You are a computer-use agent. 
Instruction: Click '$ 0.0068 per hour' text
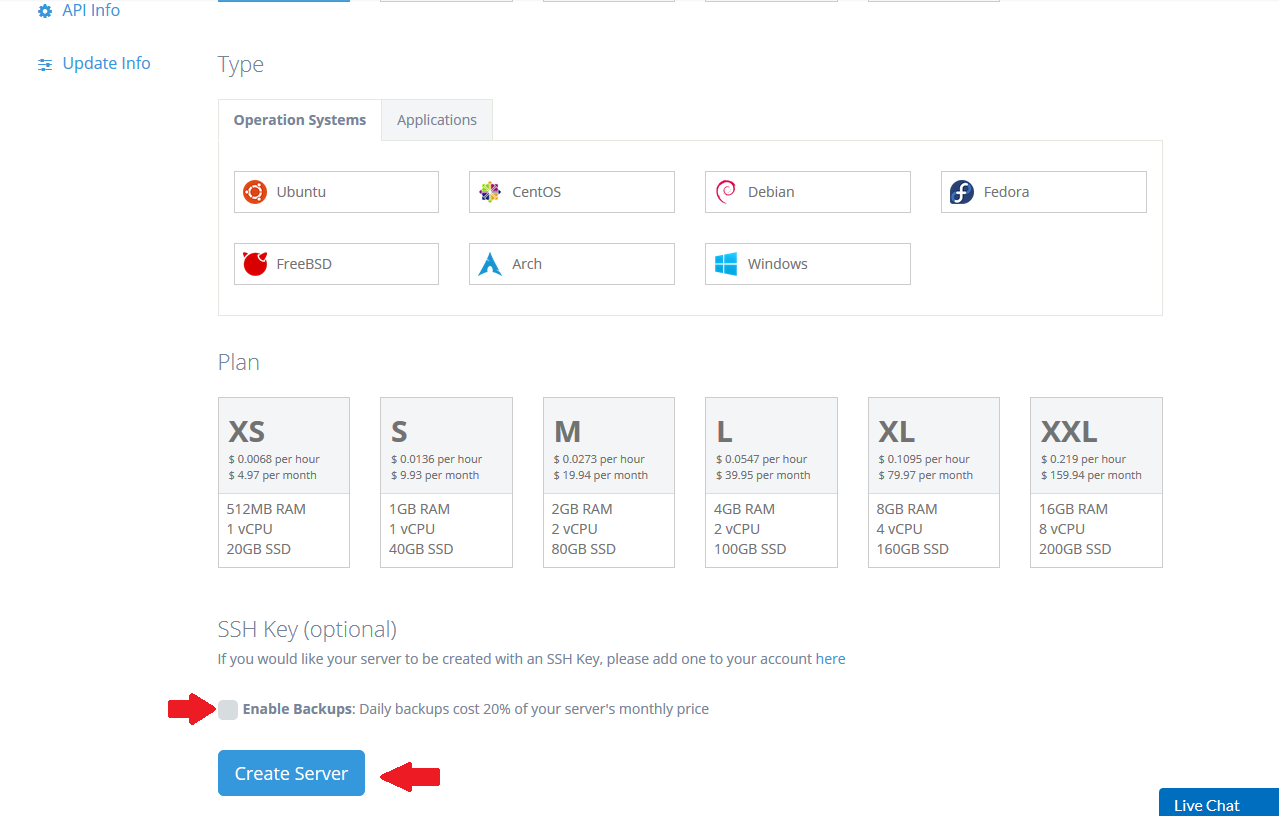click(x=274, y=459)
